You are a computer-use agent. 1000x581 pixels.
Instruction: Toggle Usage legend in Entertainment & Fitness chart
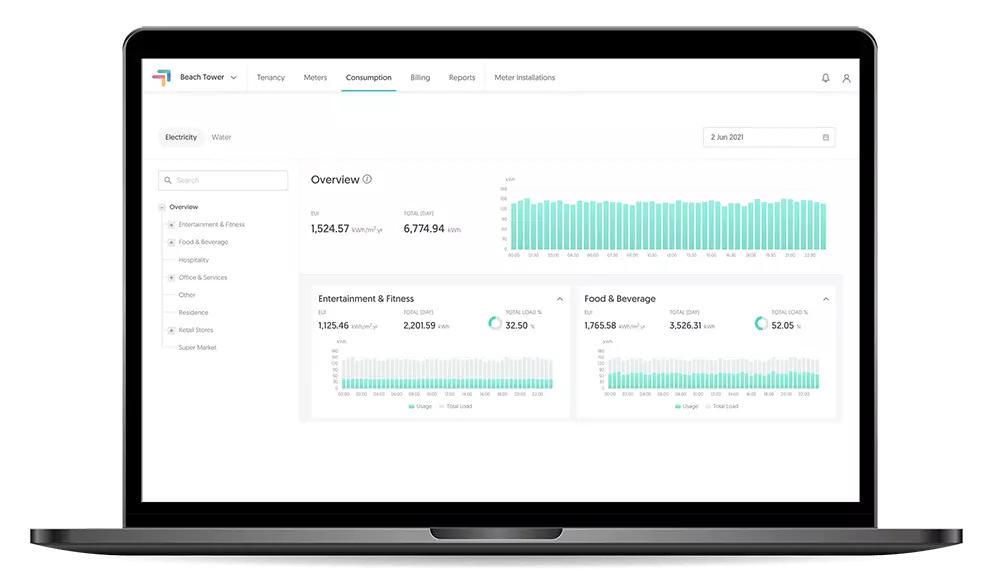[x=421, y=406]
